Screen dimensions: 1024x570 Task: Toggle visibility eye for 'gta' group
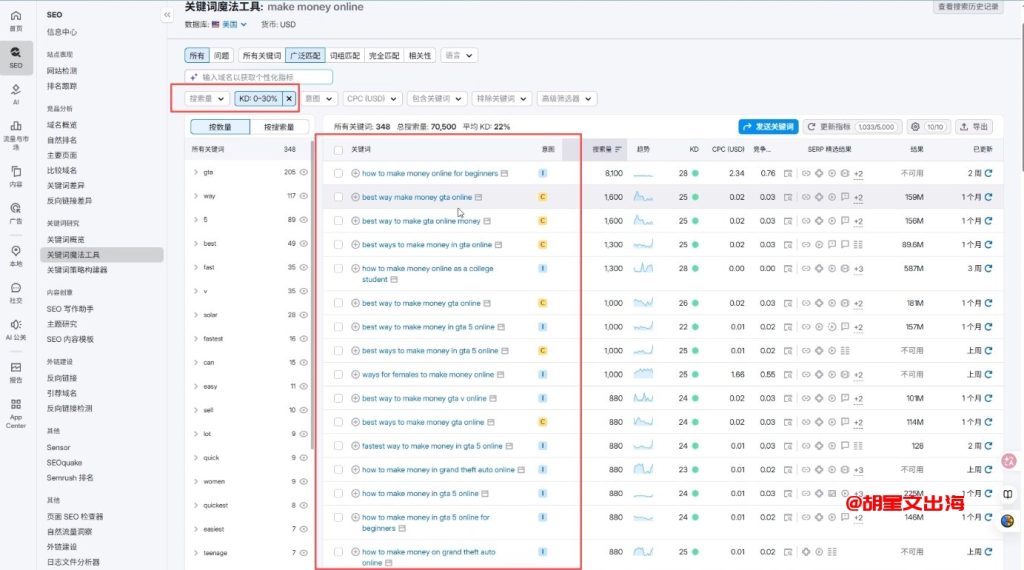[x=304, y=172]
